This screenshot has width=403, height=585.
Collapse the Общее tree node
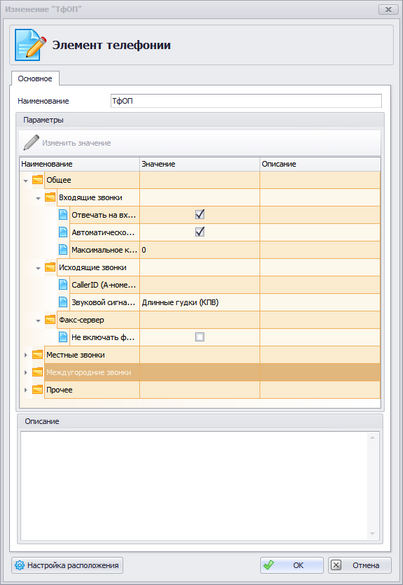(x=26, y=181)
